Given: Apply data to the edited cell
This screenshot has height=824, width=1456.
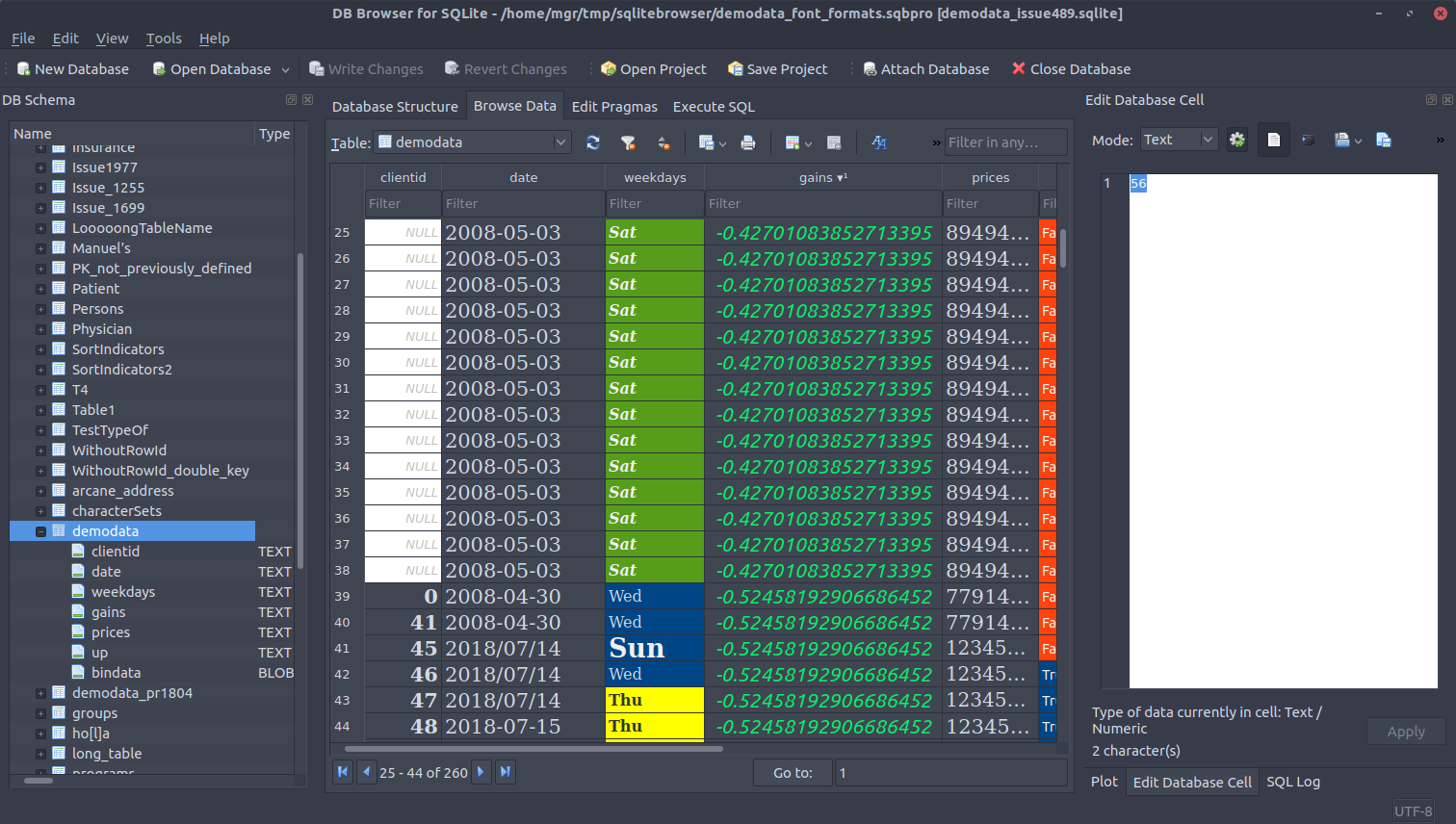Looking at the screenshot, I should [x=1405, y=731].
